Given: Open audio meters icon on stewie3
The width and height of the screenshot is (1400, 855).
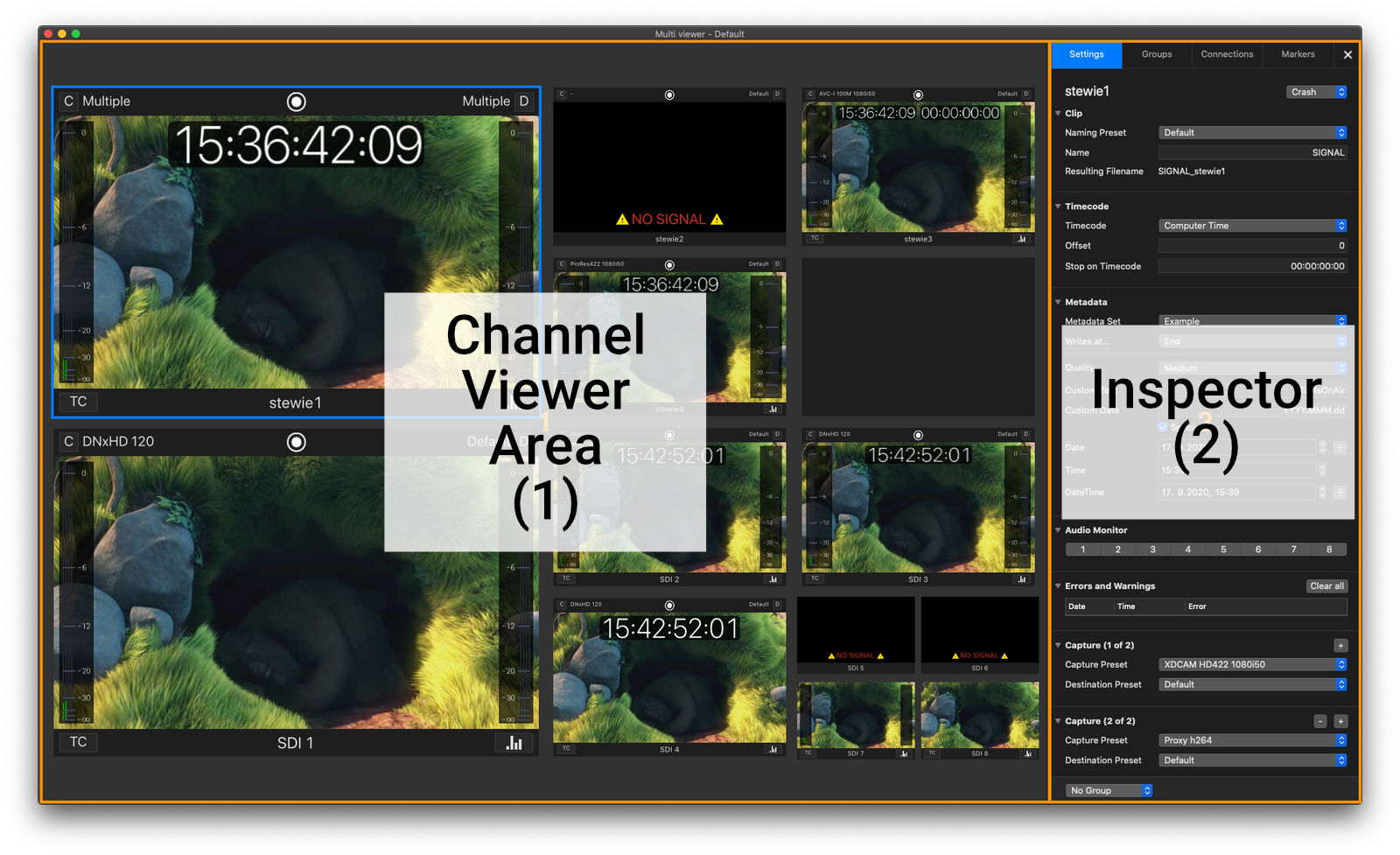Looking at the screenshot, I should pos(1021,239).
